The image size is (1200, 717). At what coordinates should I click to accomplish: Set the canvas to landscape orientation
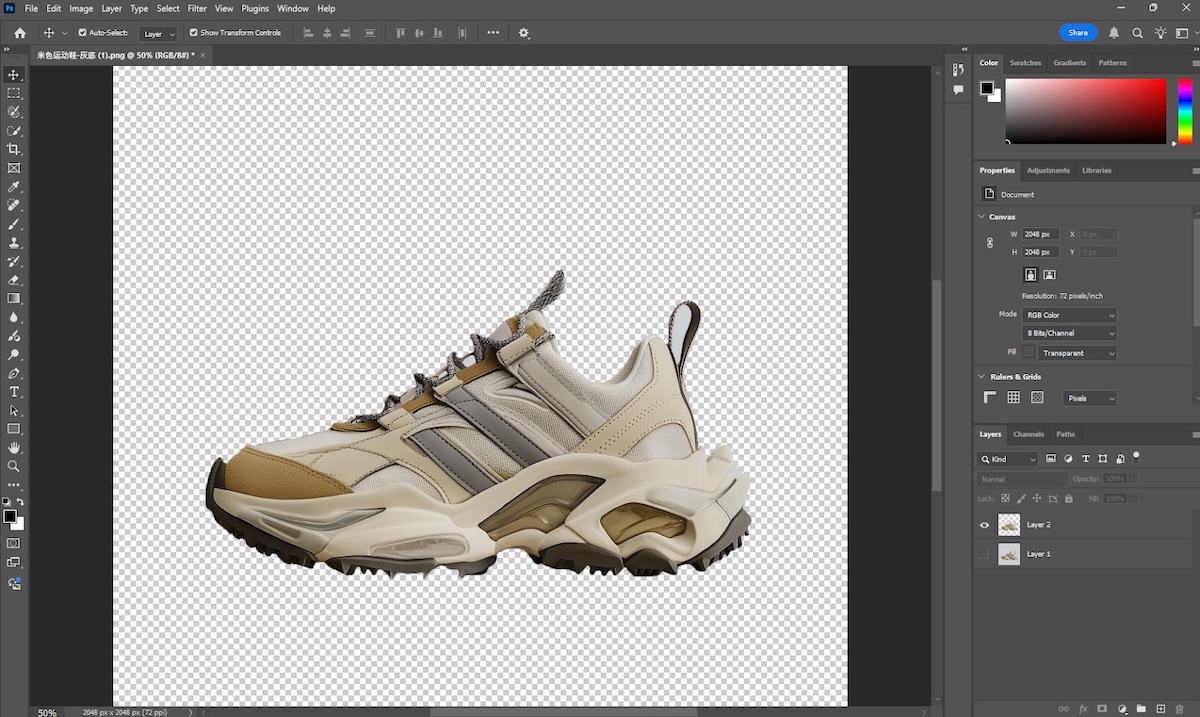pos(1049,274)
